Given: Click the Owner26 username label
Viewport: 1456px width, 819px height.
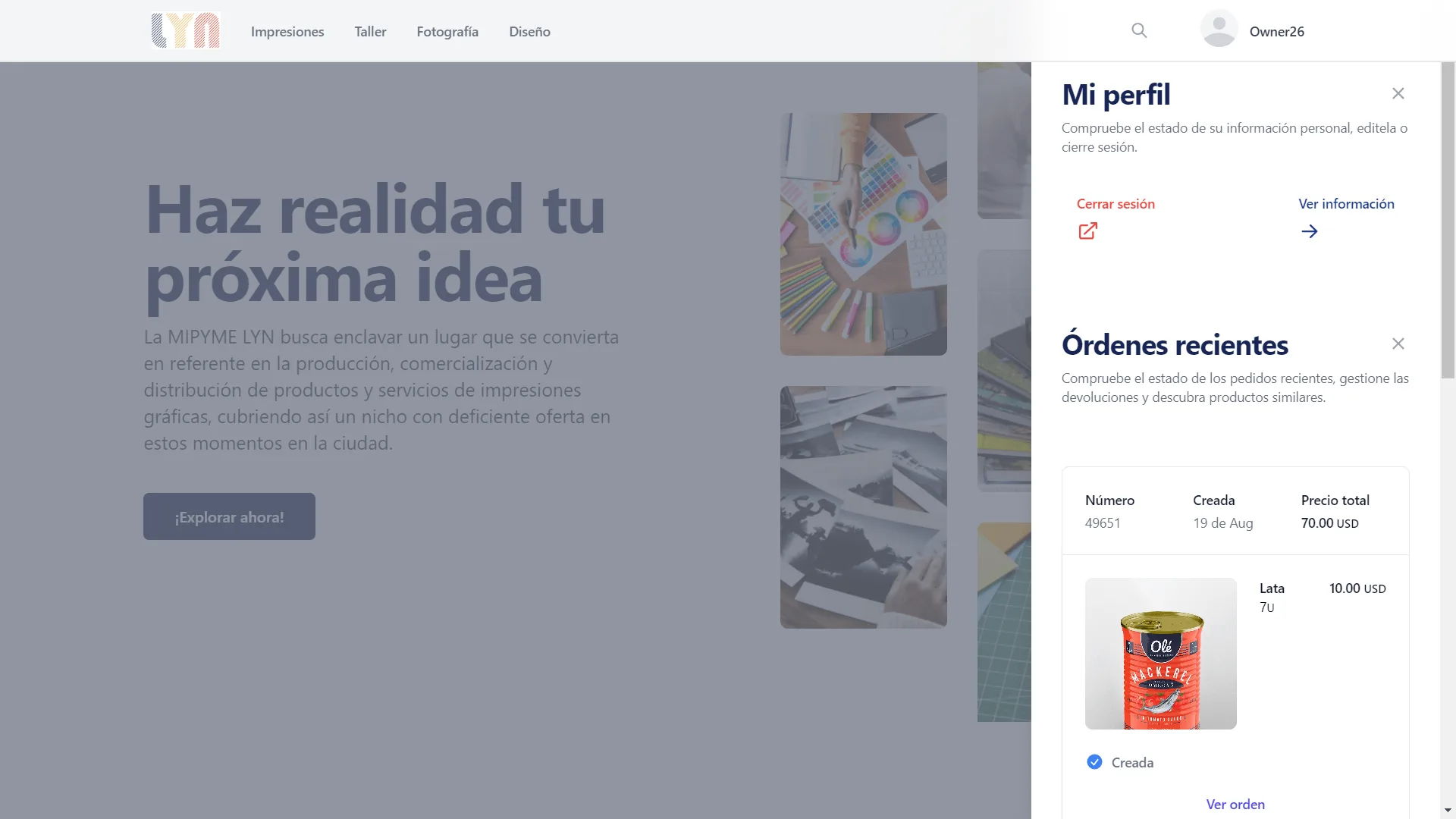Looking at the screenshot, I should click(1276, 31).
